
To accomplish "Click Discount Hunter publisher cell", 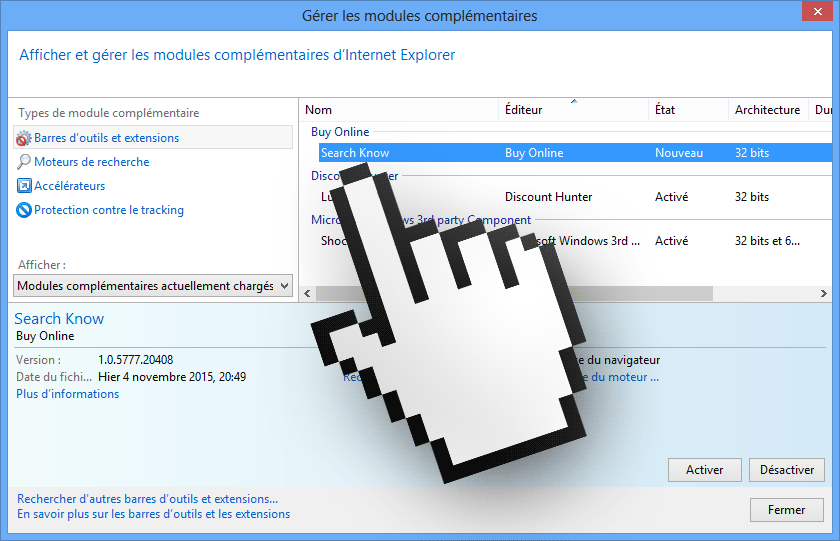I will click(x=549, y=197).
